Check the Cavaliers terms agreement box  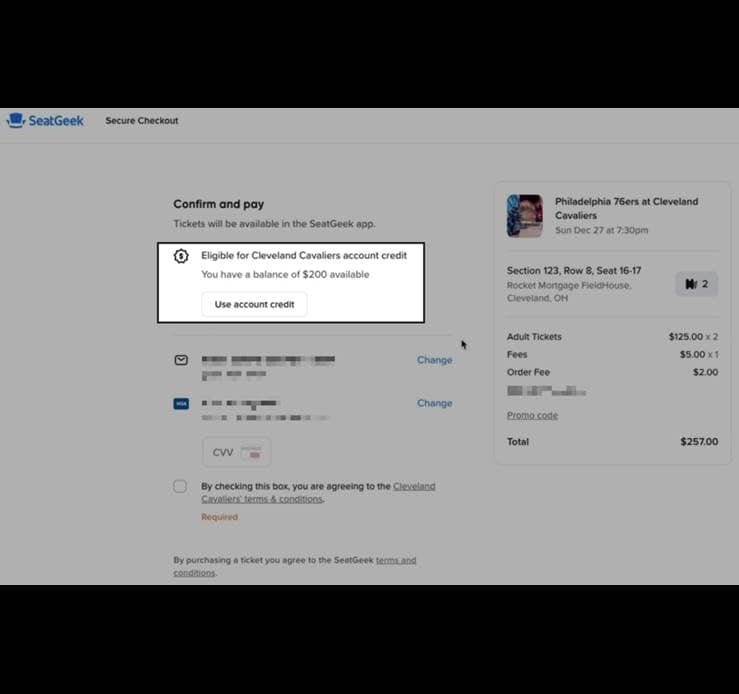point(180,486)
